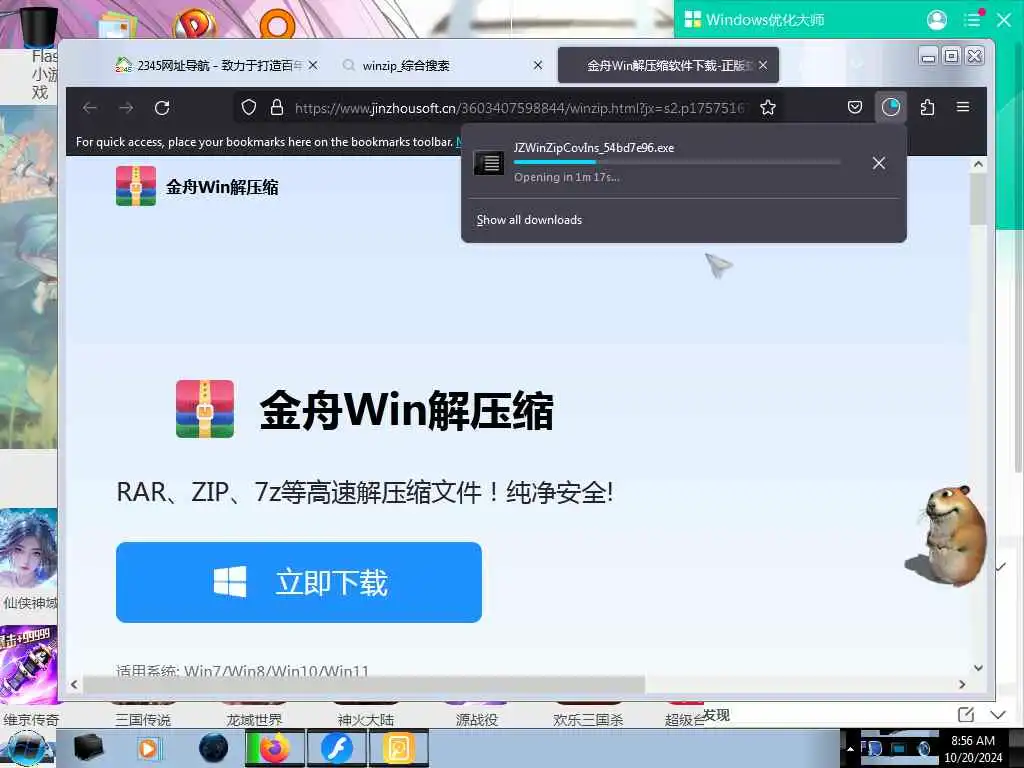The image size is (1024, 768).
Task: Show hidden system tray icons
Action: [x=850, y=749]
